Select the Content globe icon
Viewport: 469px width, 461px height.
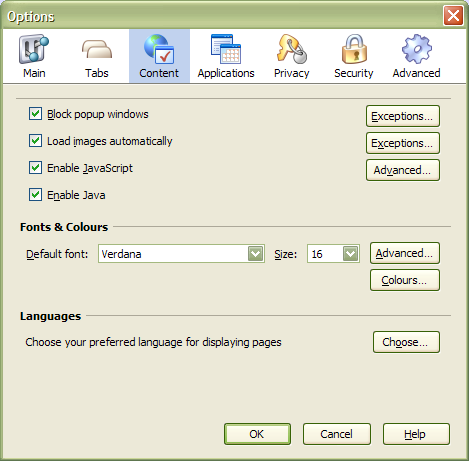click(x=159, y=49)
